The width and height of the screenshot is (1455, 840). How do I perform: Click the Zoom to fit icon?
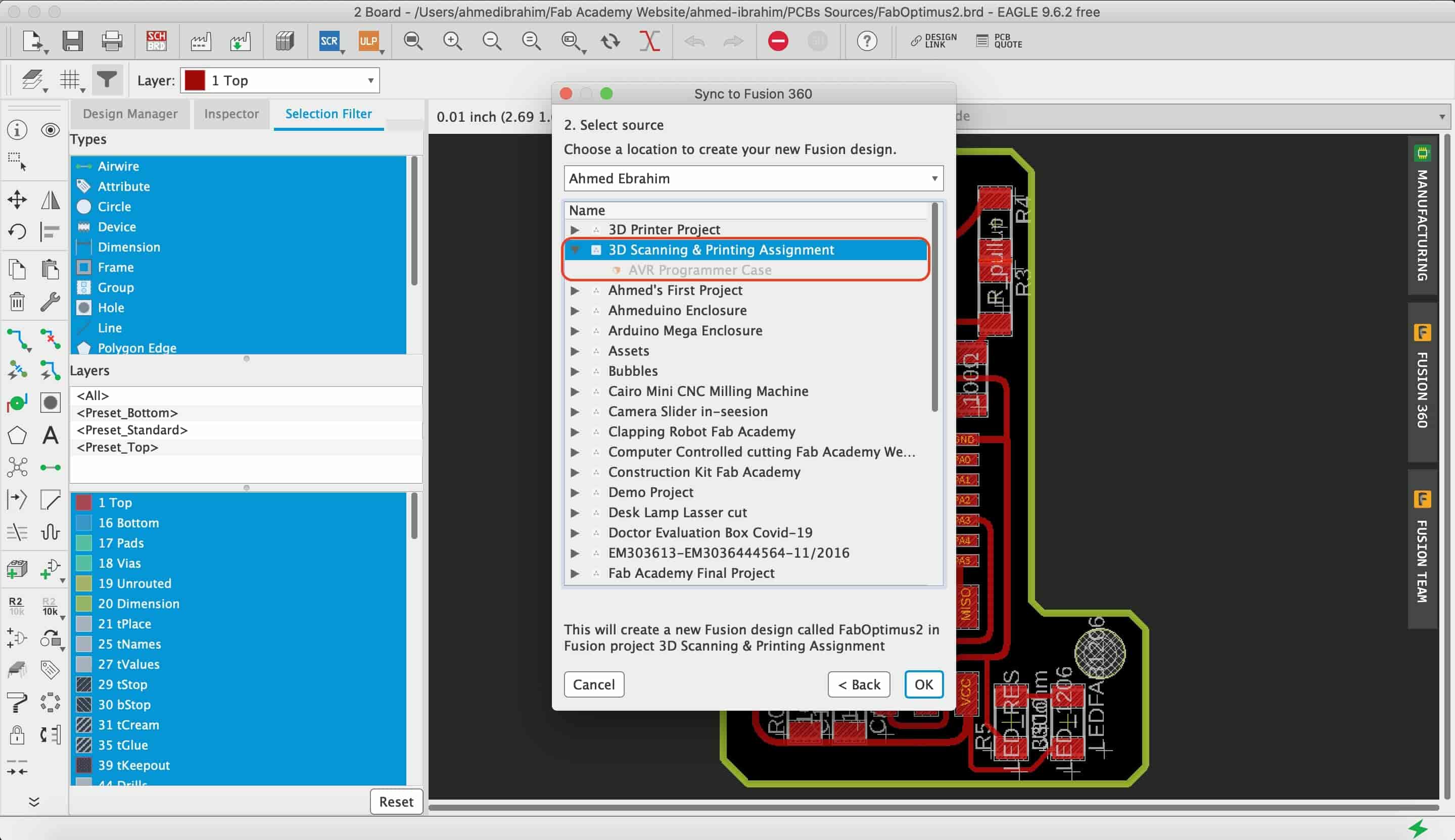(413, 41)
